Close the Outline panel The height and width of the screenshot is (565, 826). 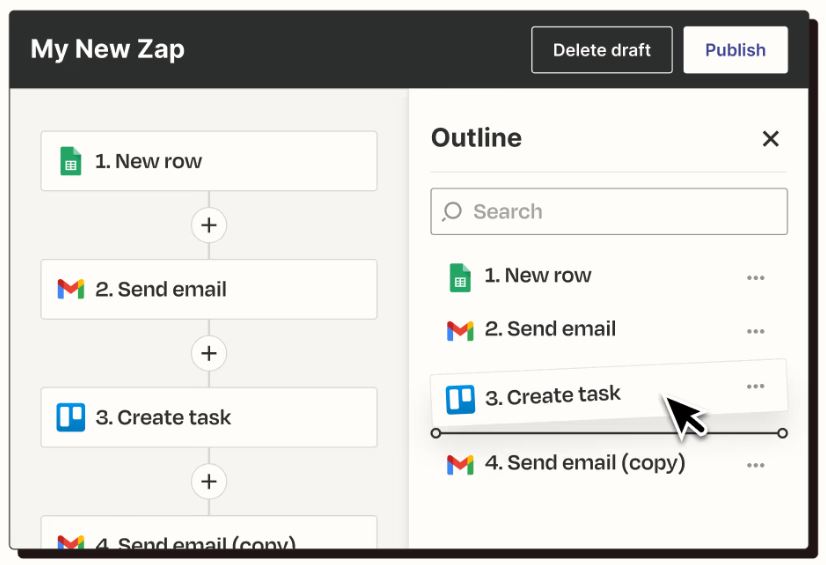coord(771,139)
